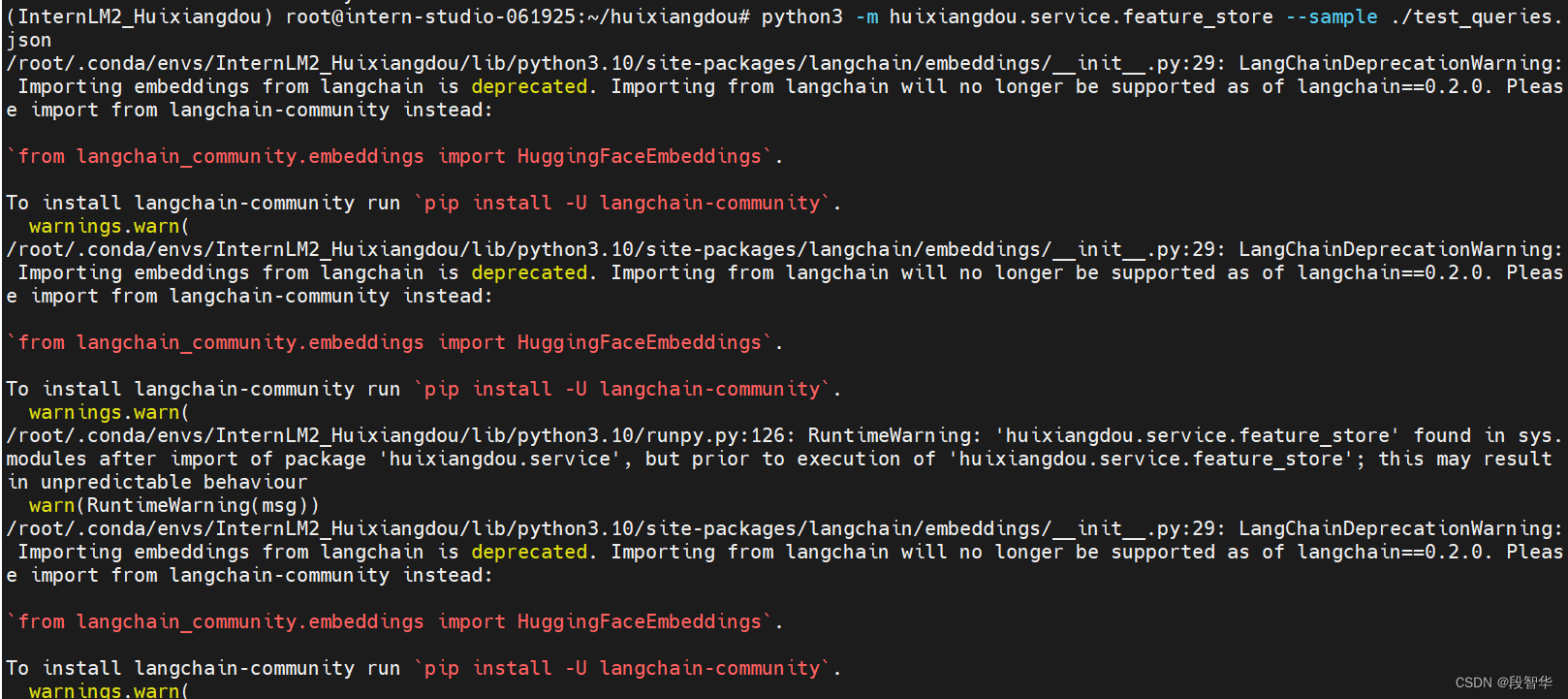Click the ./test_queries. file path argument
Viewport: 1568px width, 699px height.
[x=1475, y=16]
